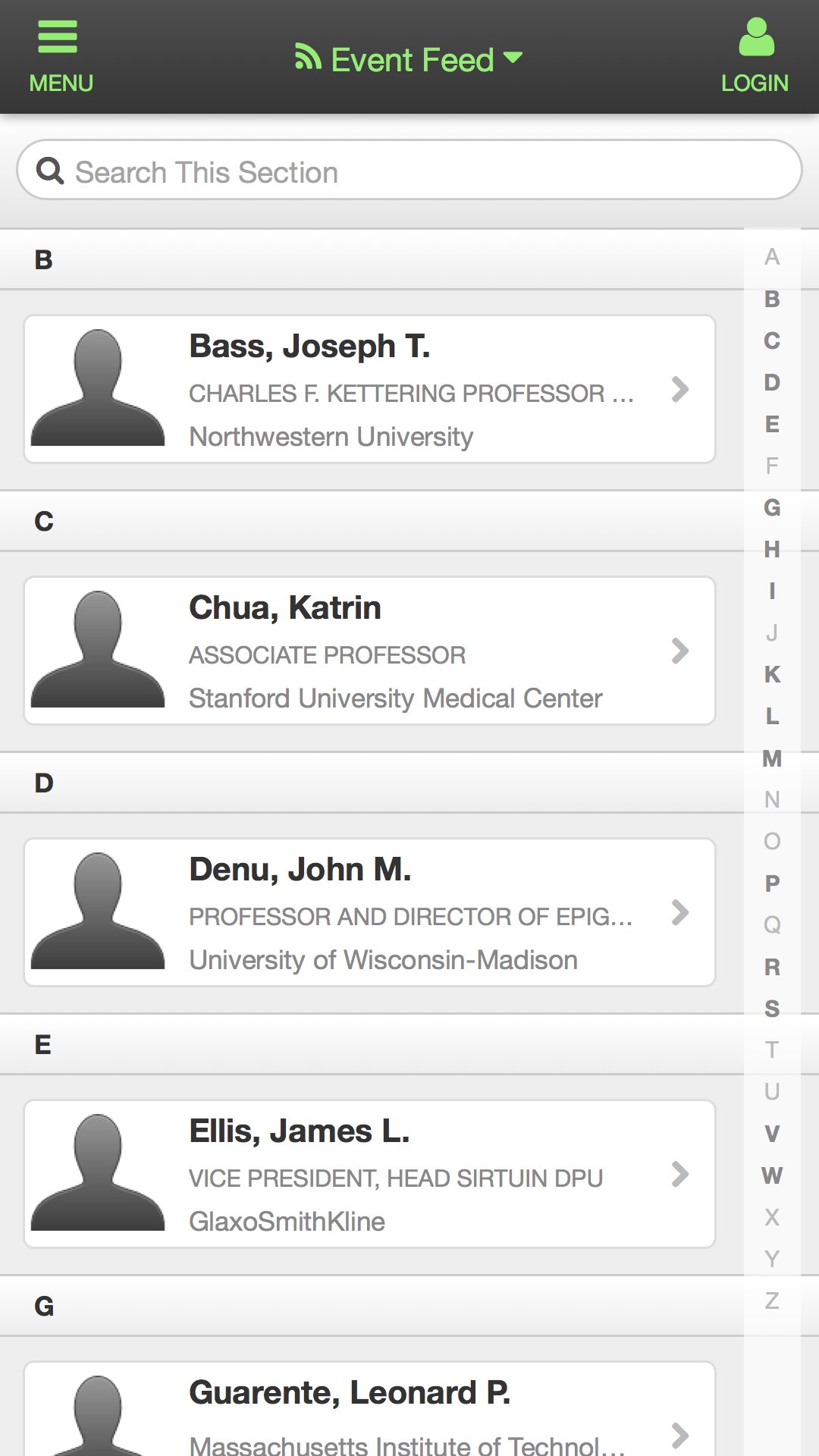Click Joseph T. Bass avatar silhouette
This screenshot has height=1456, width=819.
pos(98,388)
